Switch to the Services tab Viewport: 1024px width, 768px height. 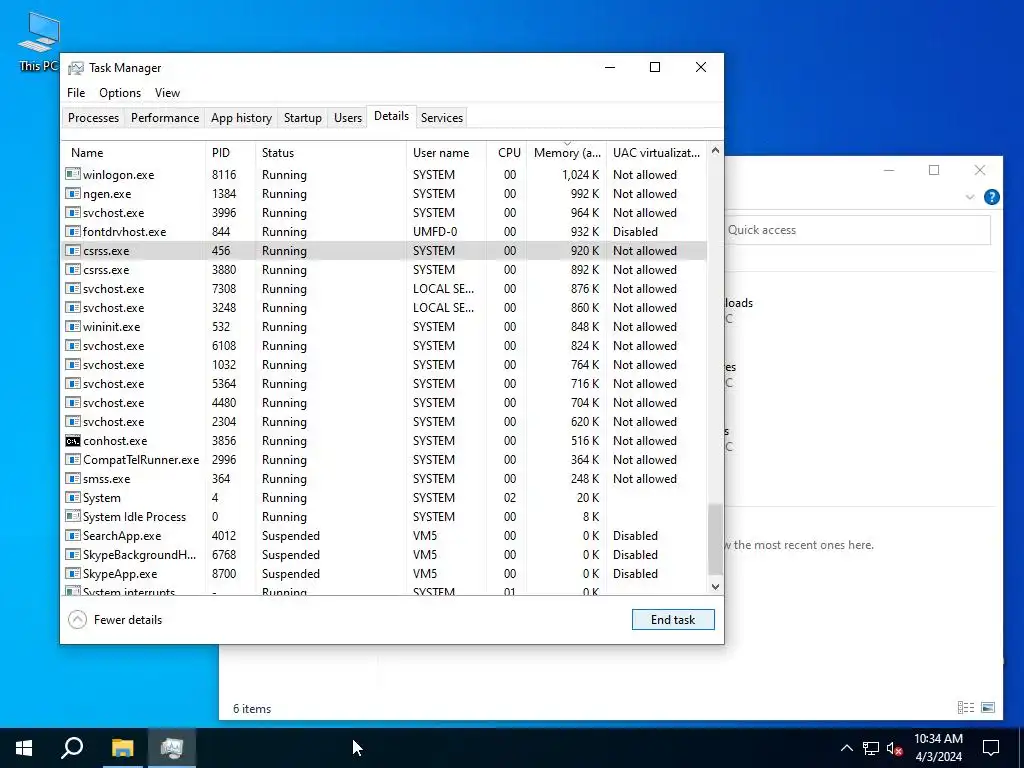441,118
